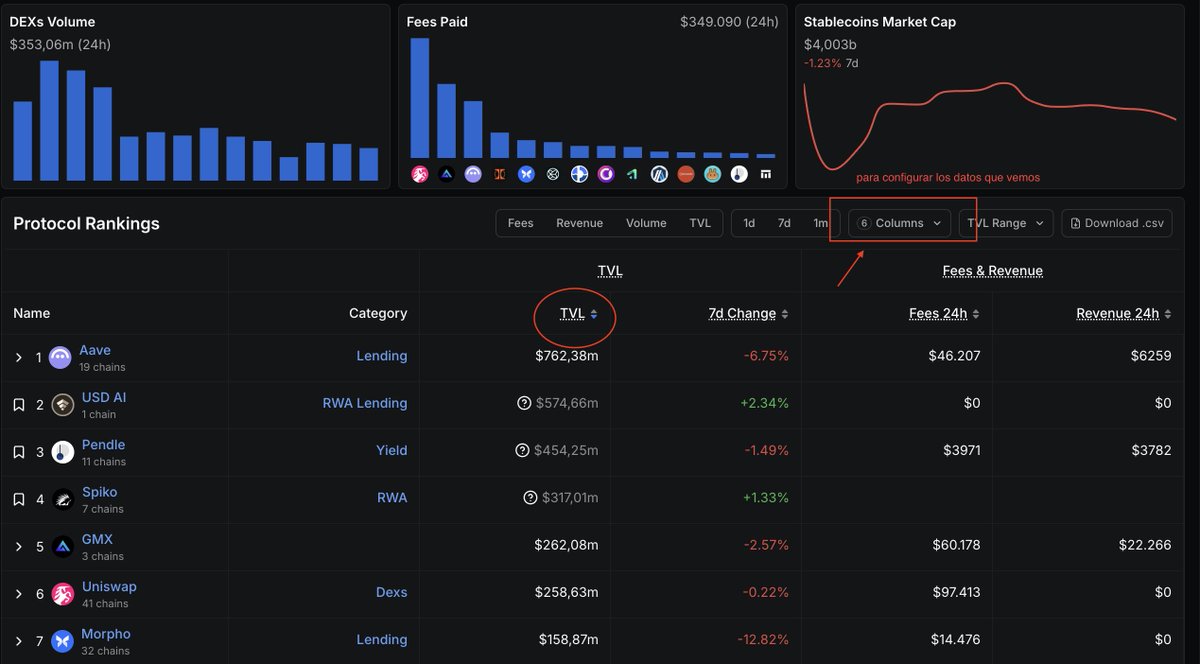This screenshot has height=664, width=1200.
Task: Click the GMX logo in row 5
Action: (x=63, y=546)
